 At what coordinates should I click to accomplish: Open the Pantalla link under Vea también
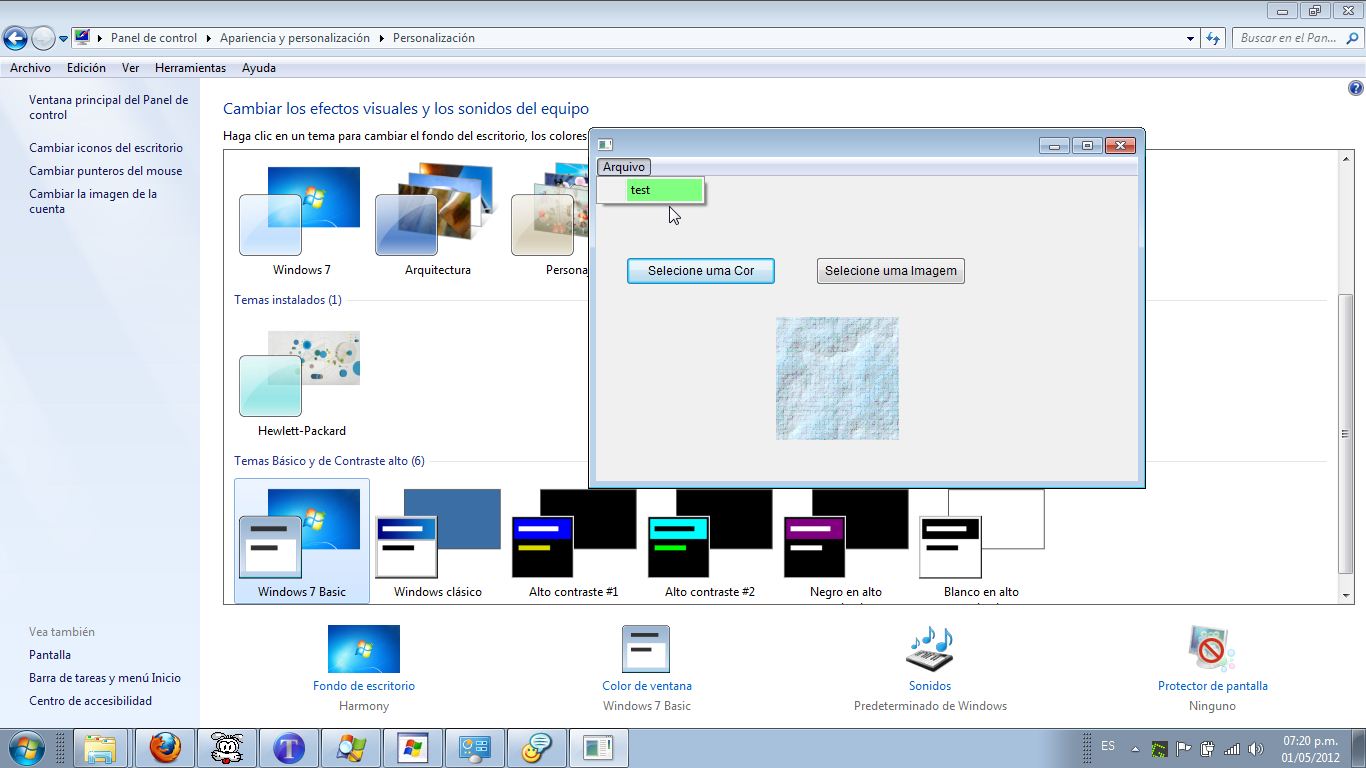pyautogui.click(x=50, y=655)
